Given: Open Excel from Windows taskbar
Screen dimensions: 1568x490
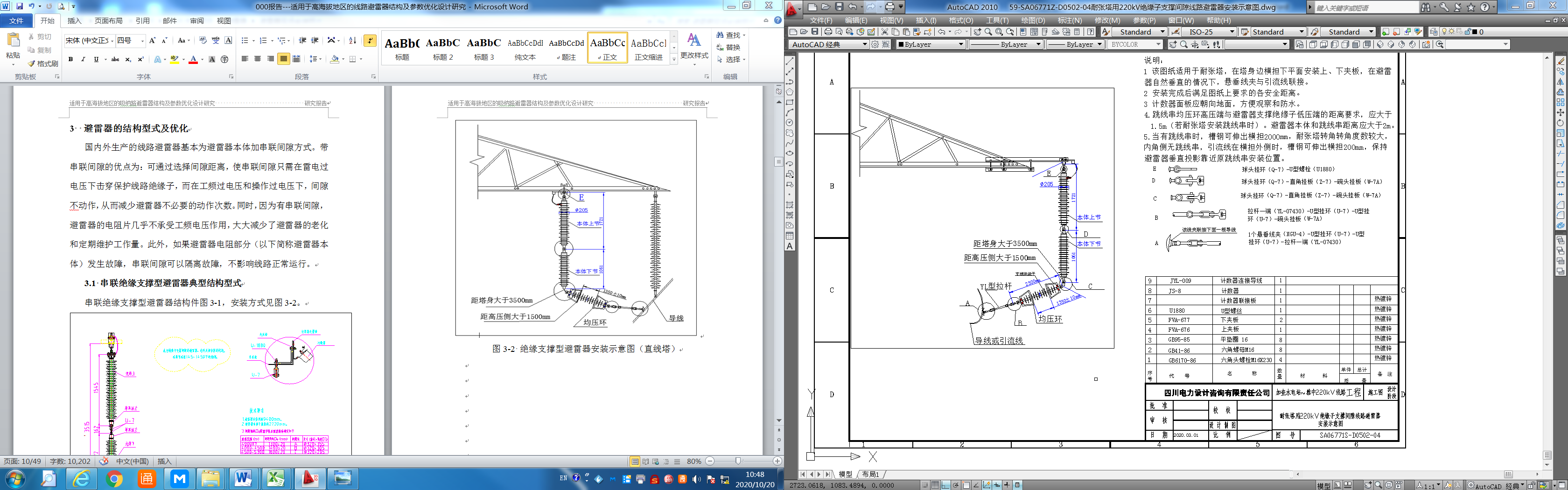Looking at the screenshot, I should pyautogui.click(x=276, y=478).
